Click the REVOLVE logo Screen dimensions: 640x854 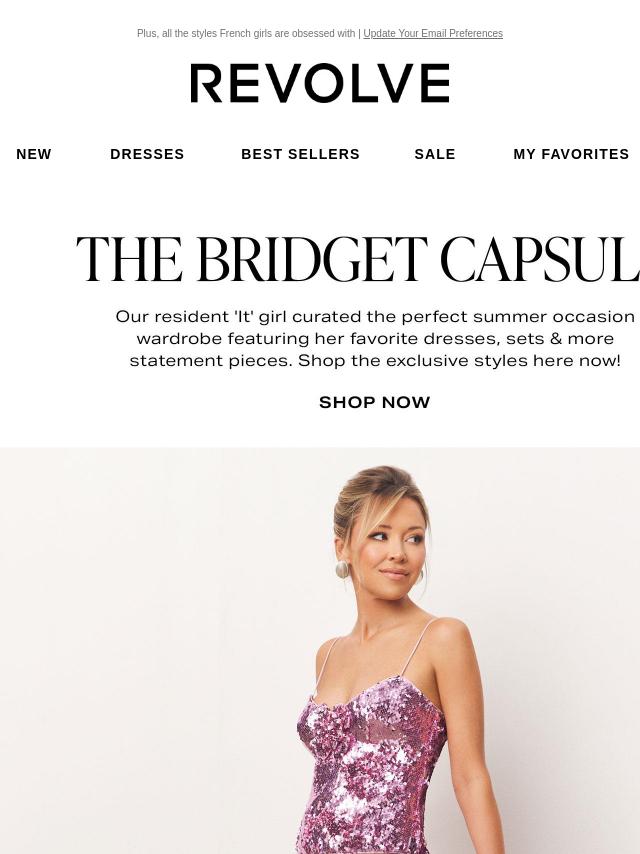[x=320, y=83]
